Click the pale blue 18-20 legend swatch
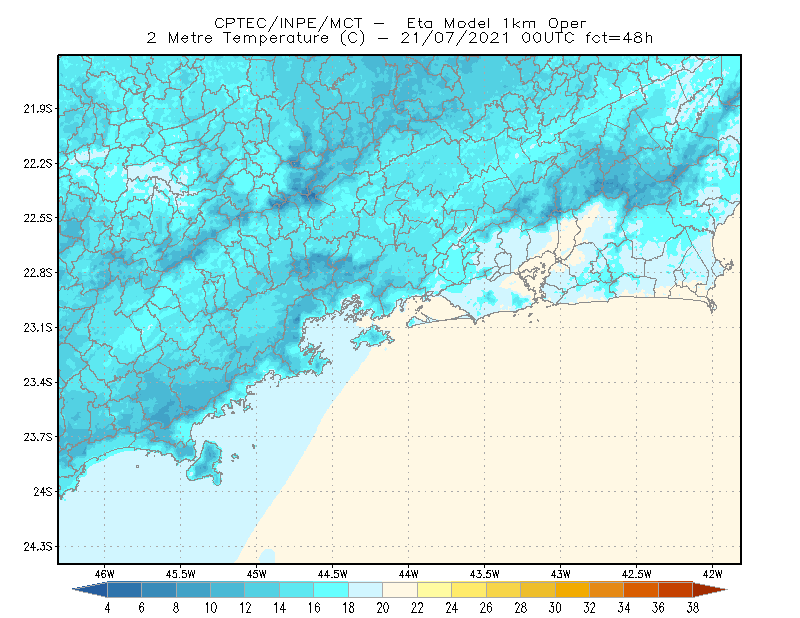The height and width of the screenshot is (618, 800). 366,590
